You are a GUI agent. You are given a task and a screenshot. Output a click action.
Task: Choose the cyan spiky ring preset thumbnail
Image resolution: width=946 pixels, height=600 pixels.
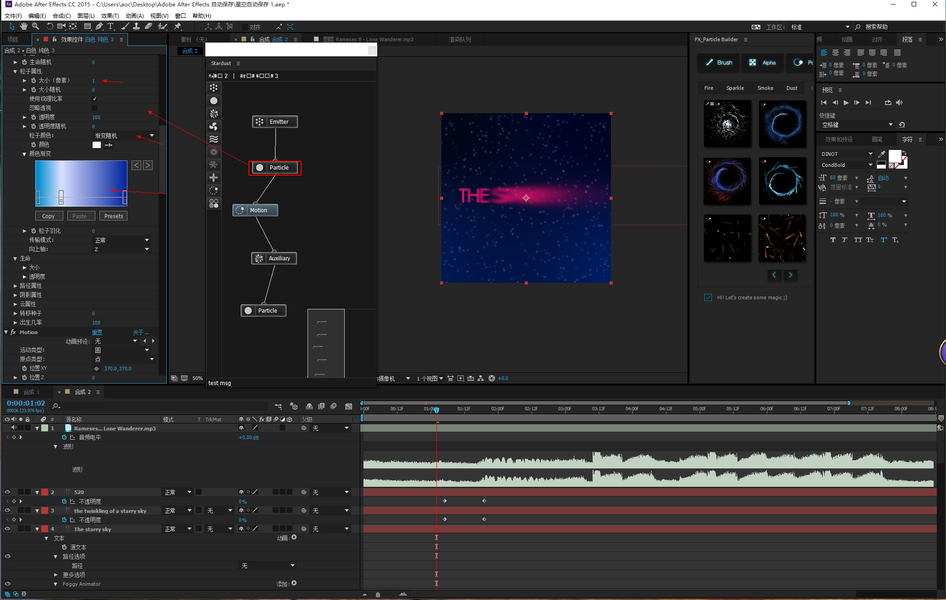pyautogui.click(x=782, y=181)
